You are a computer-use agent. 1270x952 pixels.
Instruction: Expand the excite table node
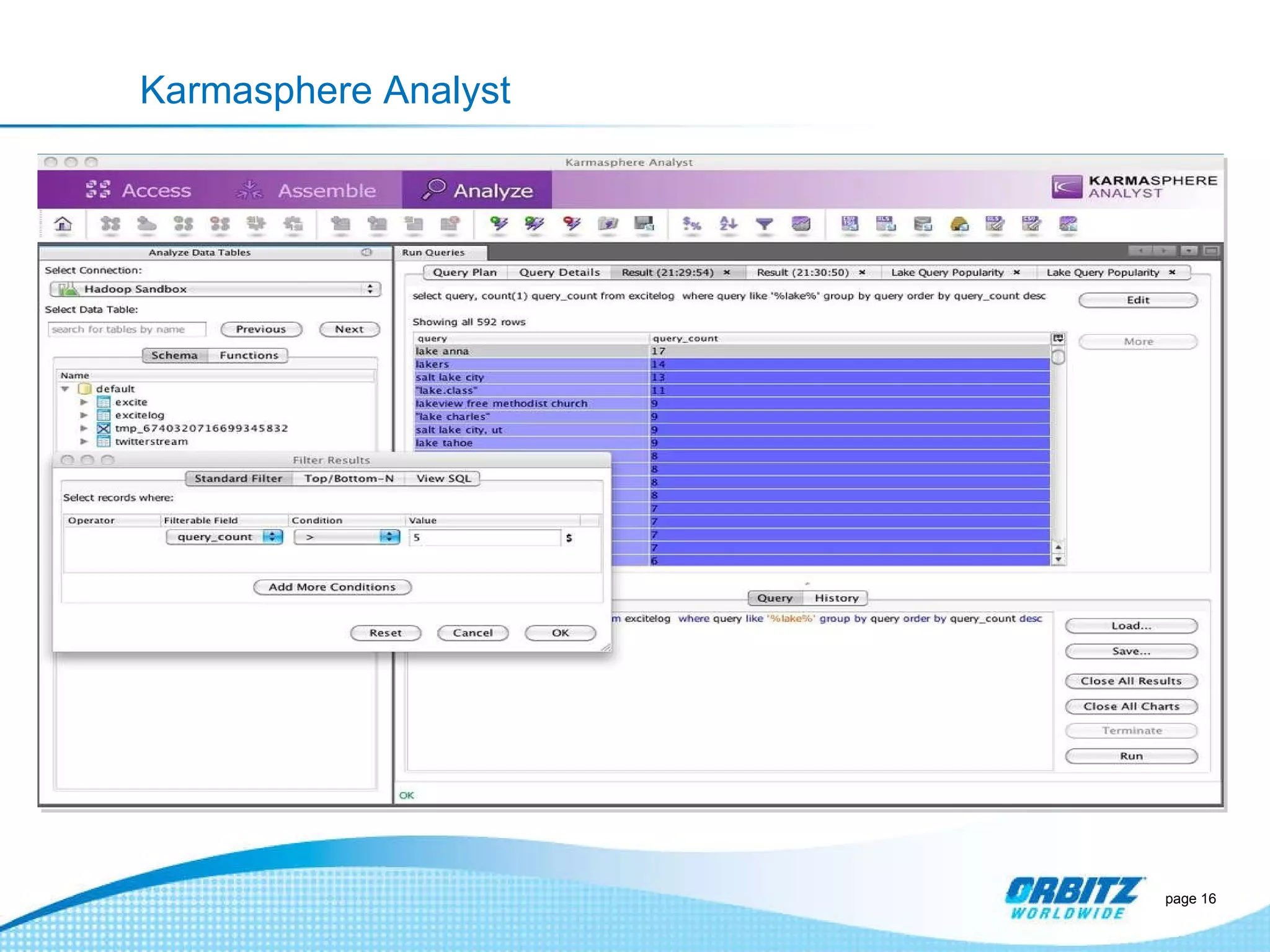tap(84, 402)
